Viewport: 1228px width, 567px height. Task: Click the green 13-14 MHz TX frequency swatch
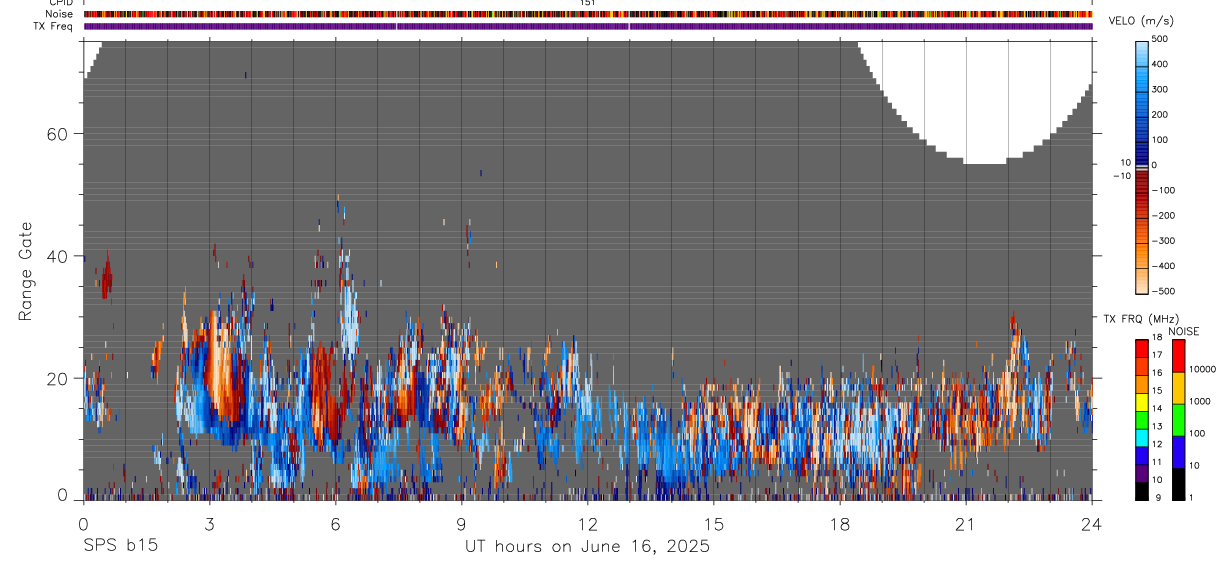click(1143, 419)
